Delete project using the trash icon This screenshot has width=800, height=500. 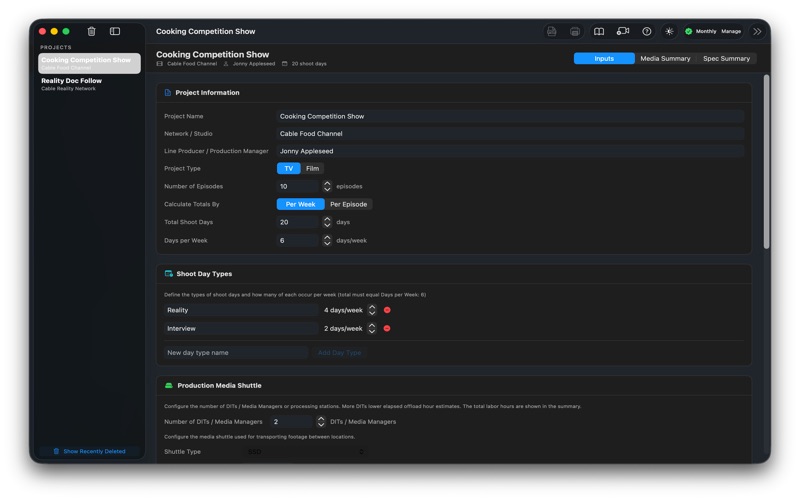click(x=91, y=31)
